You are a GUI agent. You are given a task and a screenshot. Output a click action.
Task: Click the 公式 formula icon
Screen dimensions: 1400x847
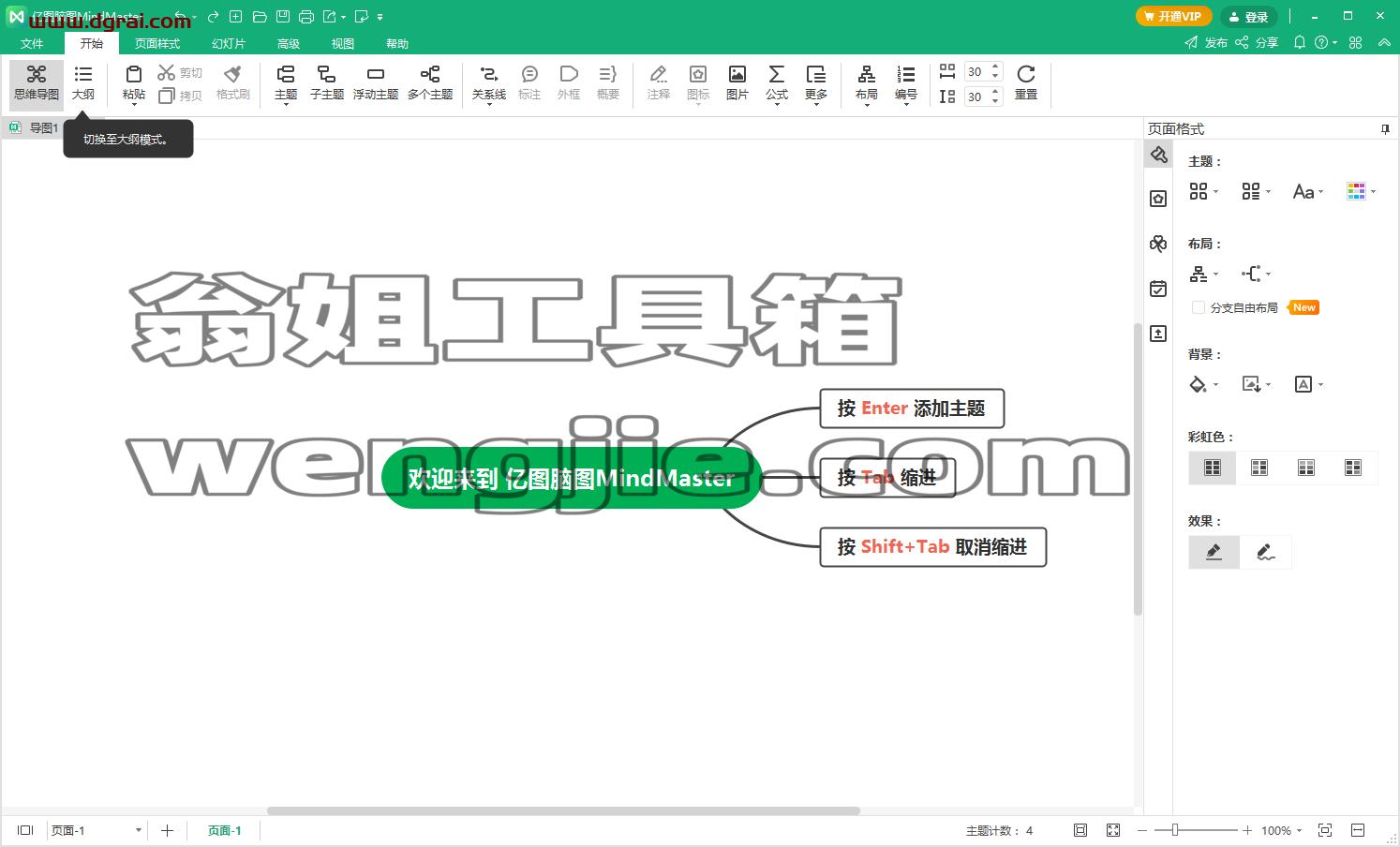click(777, 74)
